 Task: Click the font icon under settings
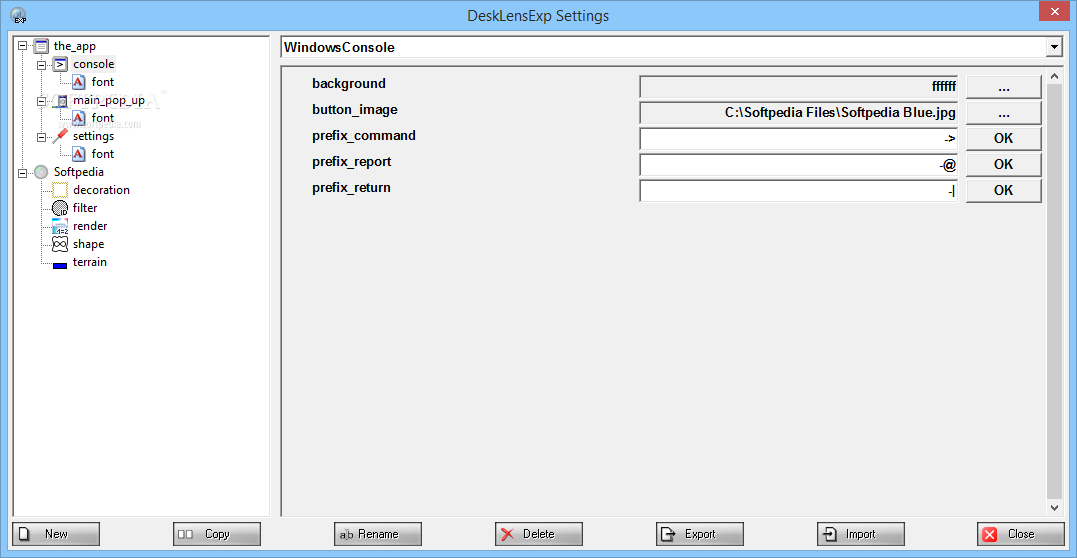point(79,154)
